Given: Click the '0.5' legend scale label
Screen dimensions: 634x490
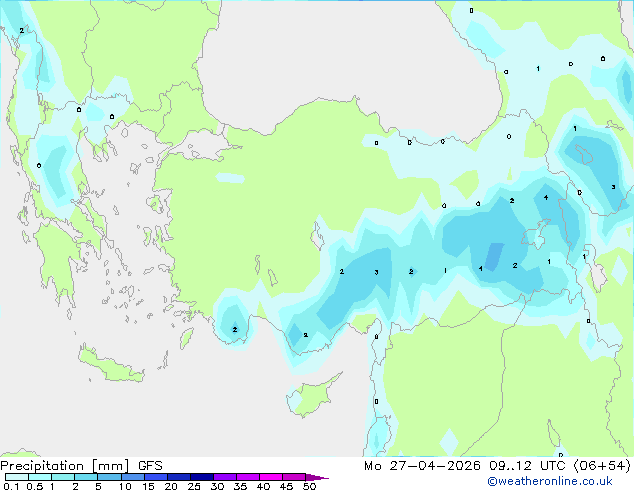Looking at the screenshot, I should [x=34, y=486].
